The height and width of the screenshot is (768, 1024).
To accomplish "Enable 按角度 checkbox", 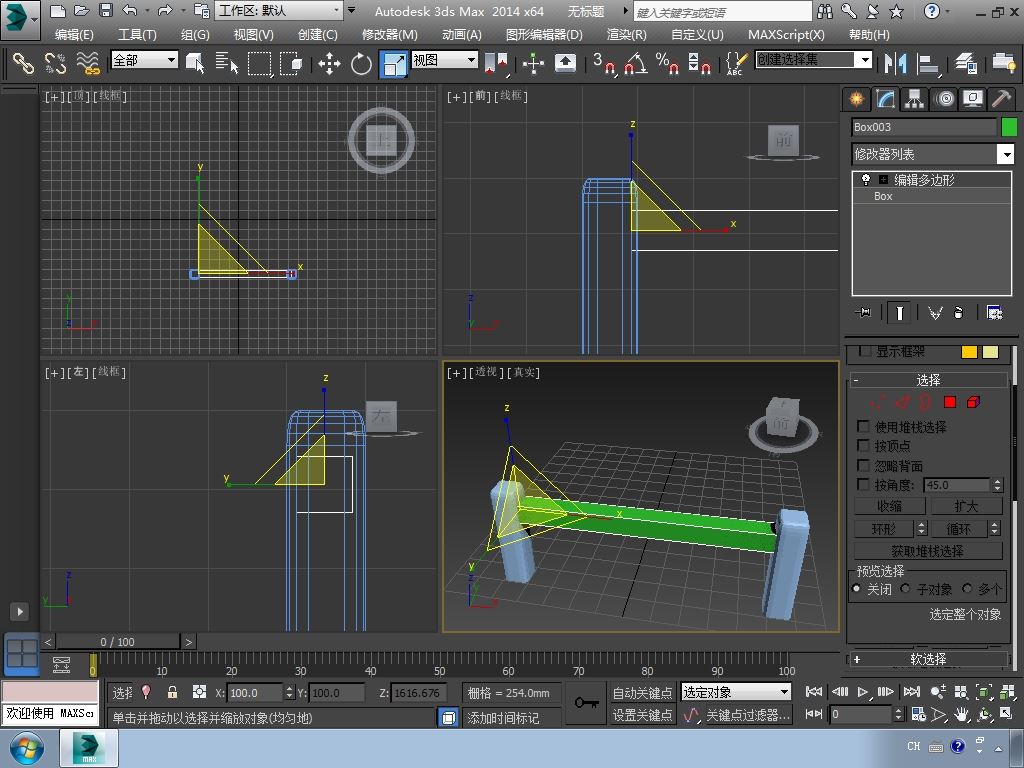I will pos(863,485).
